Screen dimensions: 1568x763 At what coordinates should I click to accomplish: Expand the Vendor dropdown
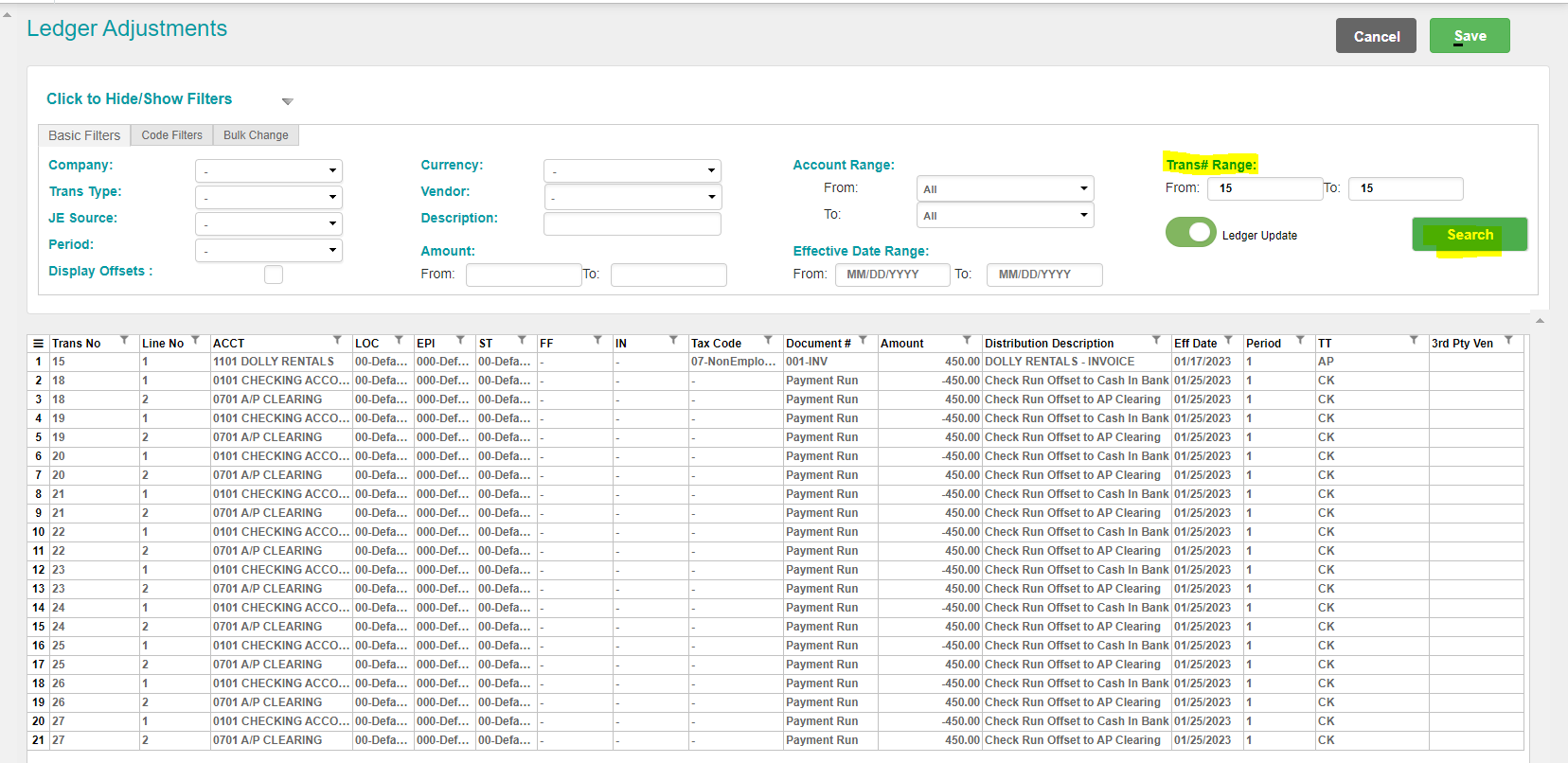point(633,198)
